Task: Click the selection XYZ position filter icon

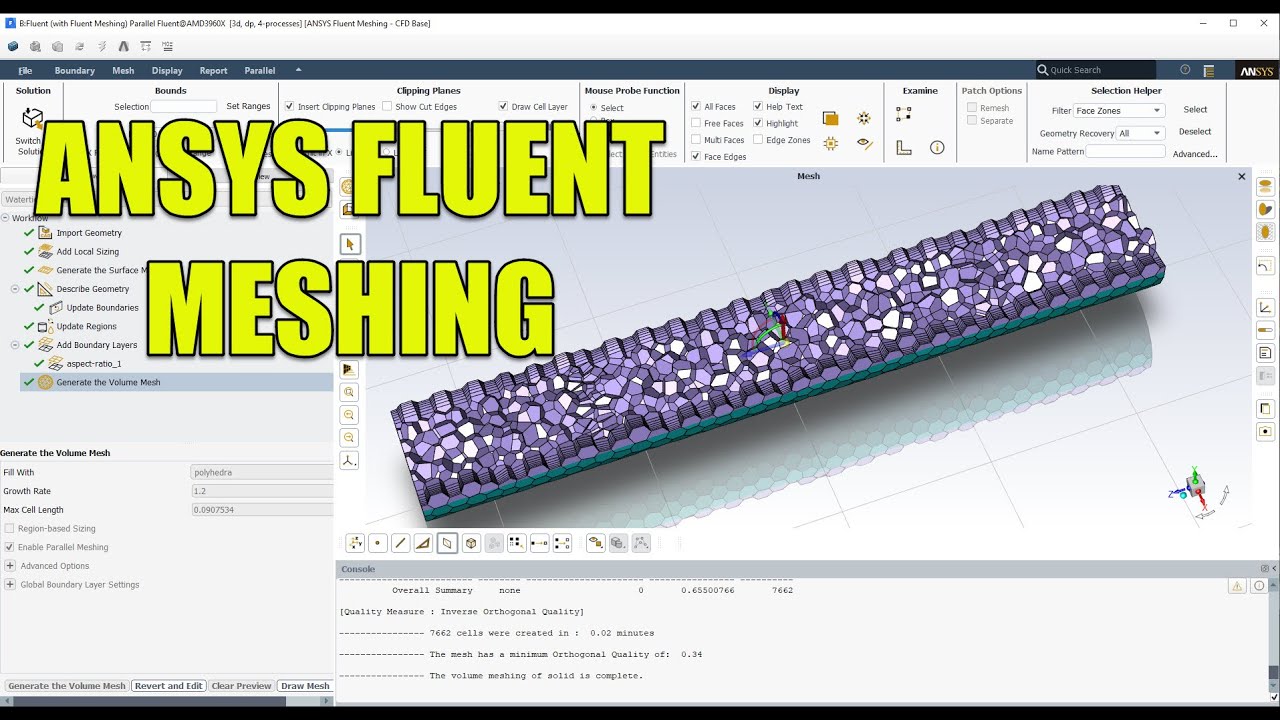Action: tap(355, 543)
